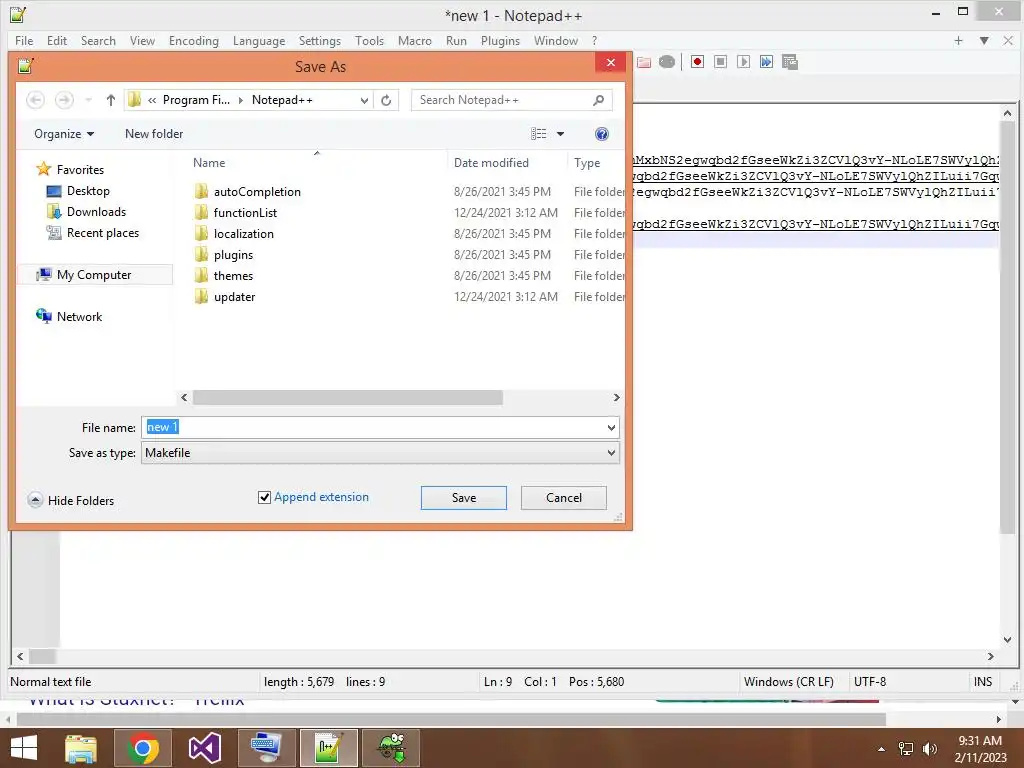1024x768 pixels.
Task: Click the Search Notepad++ box
Action: [x=511, y=100]
